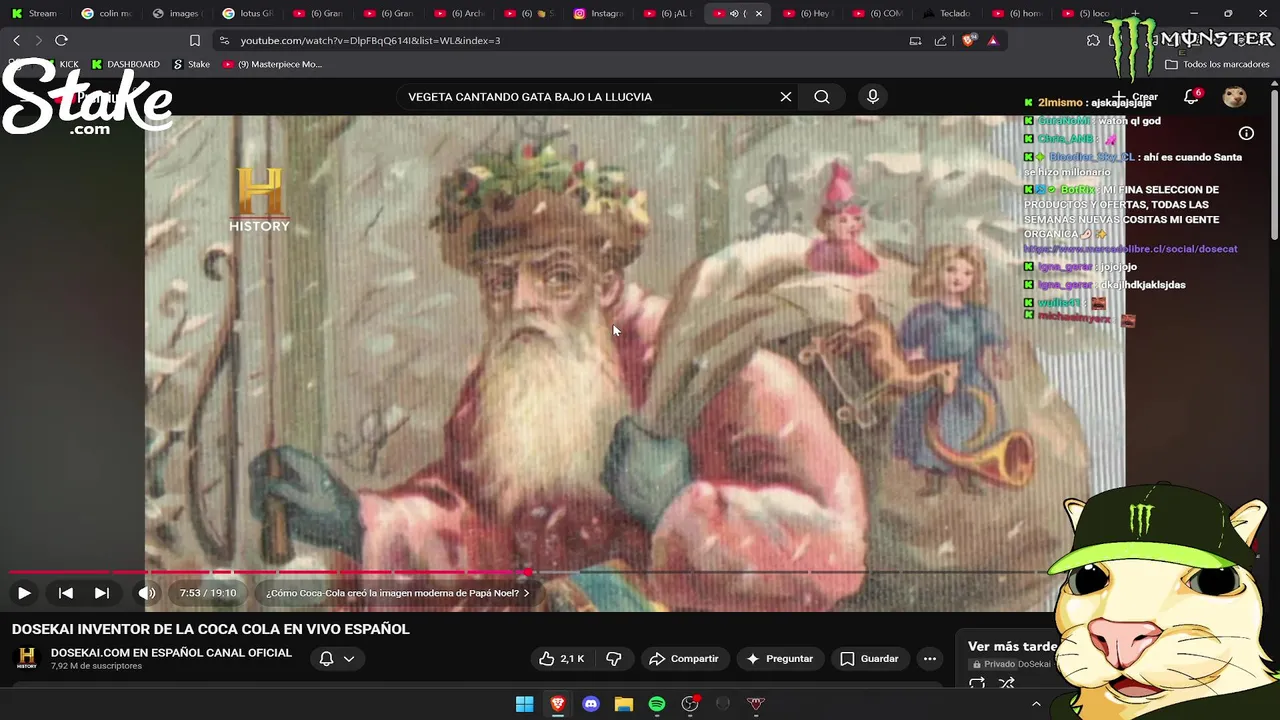Open Windows Start menu in taskbar
This screenshot has height=720, width=1280.
(524, 704)
